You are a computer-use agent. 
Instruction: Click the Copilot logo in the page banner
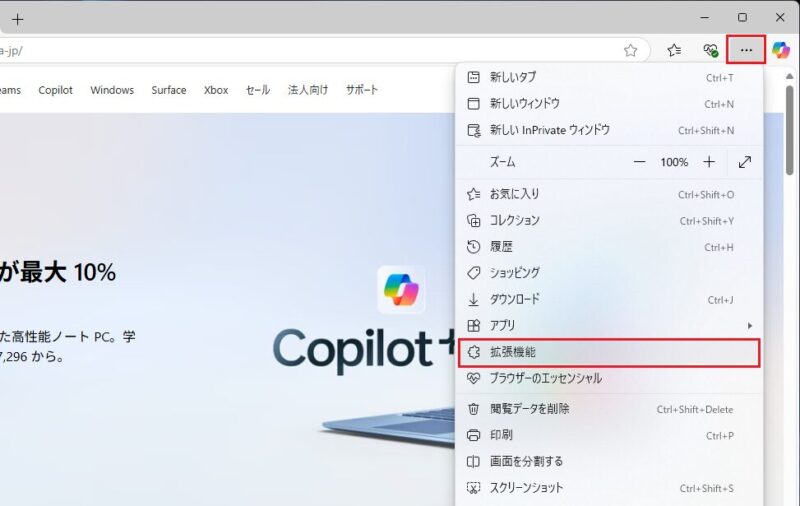click(x=401, y=289)
